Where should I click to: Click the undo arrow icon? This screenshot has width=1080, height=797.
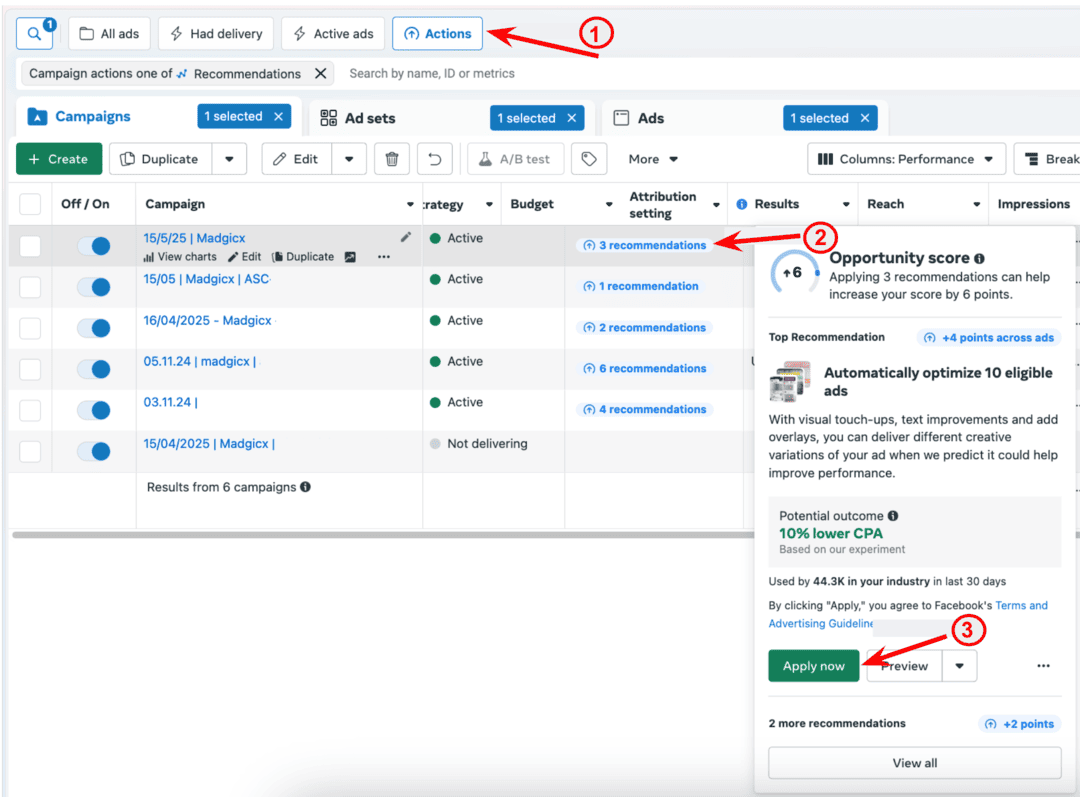click(435, 159)
